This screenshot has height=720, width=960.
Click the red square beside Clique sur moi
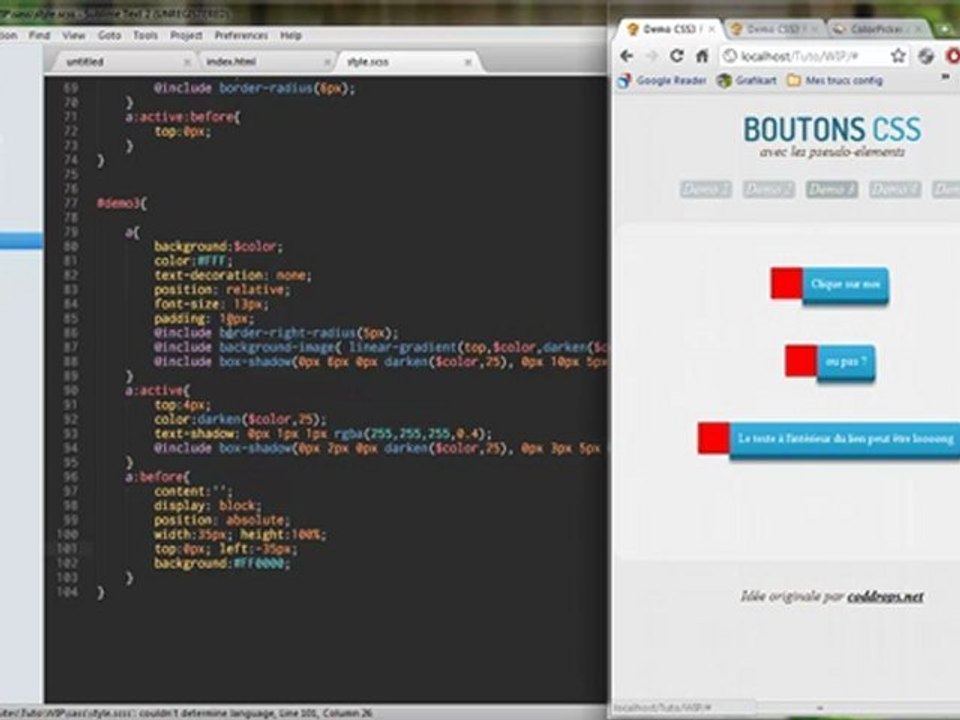pyautogui.click(x=787, y=283)
